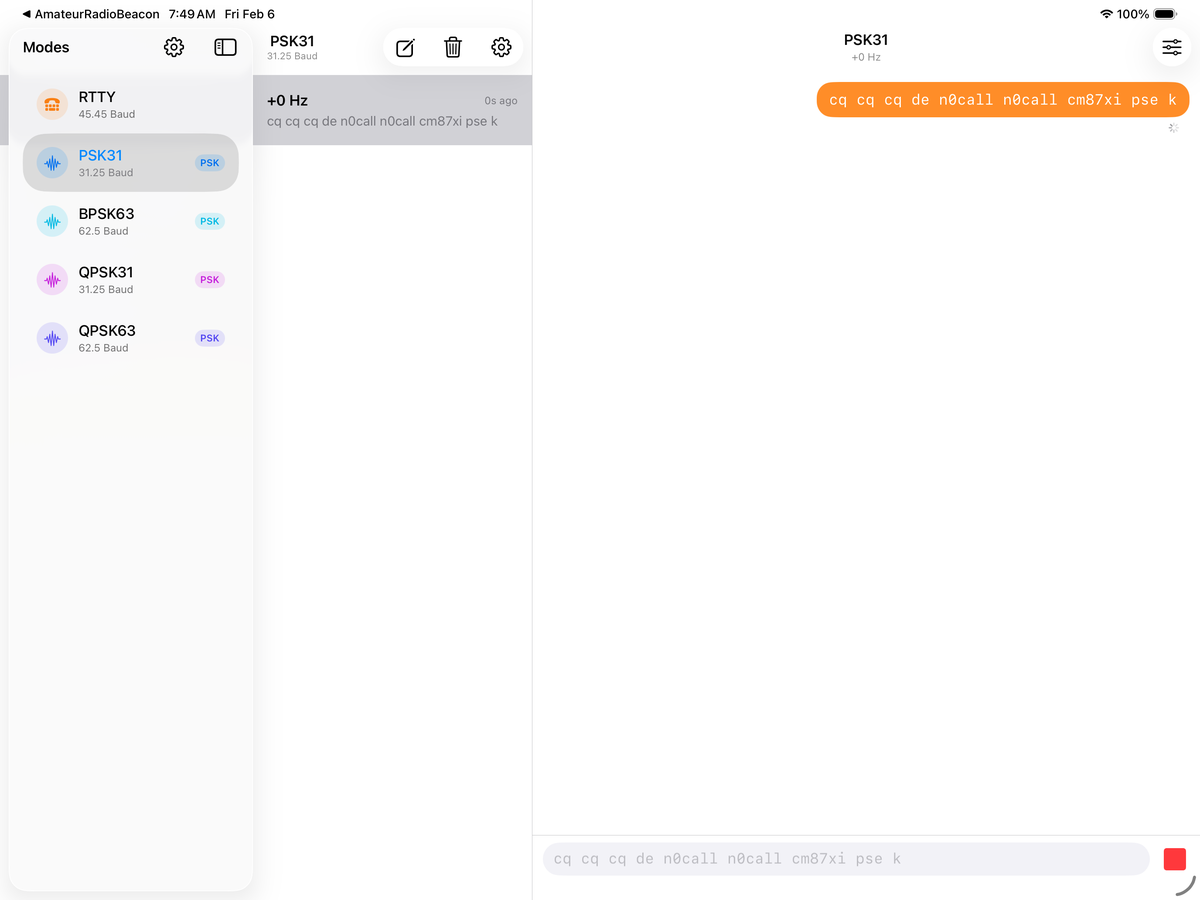
Task: Click the QPSK31 purple waveform icon
Action: (x=52, y=280)
